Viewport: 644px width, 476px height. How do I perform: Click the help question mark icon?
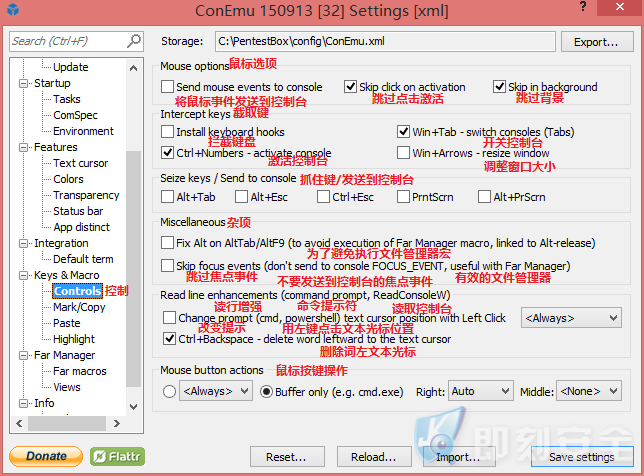pyautogui.click(x=583, y=7)
